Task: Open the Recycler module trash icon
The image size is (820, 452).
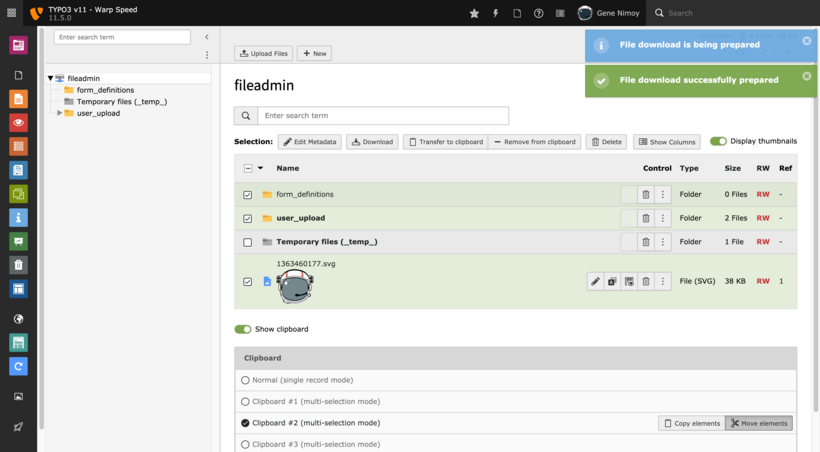Action: pos(18,265)
